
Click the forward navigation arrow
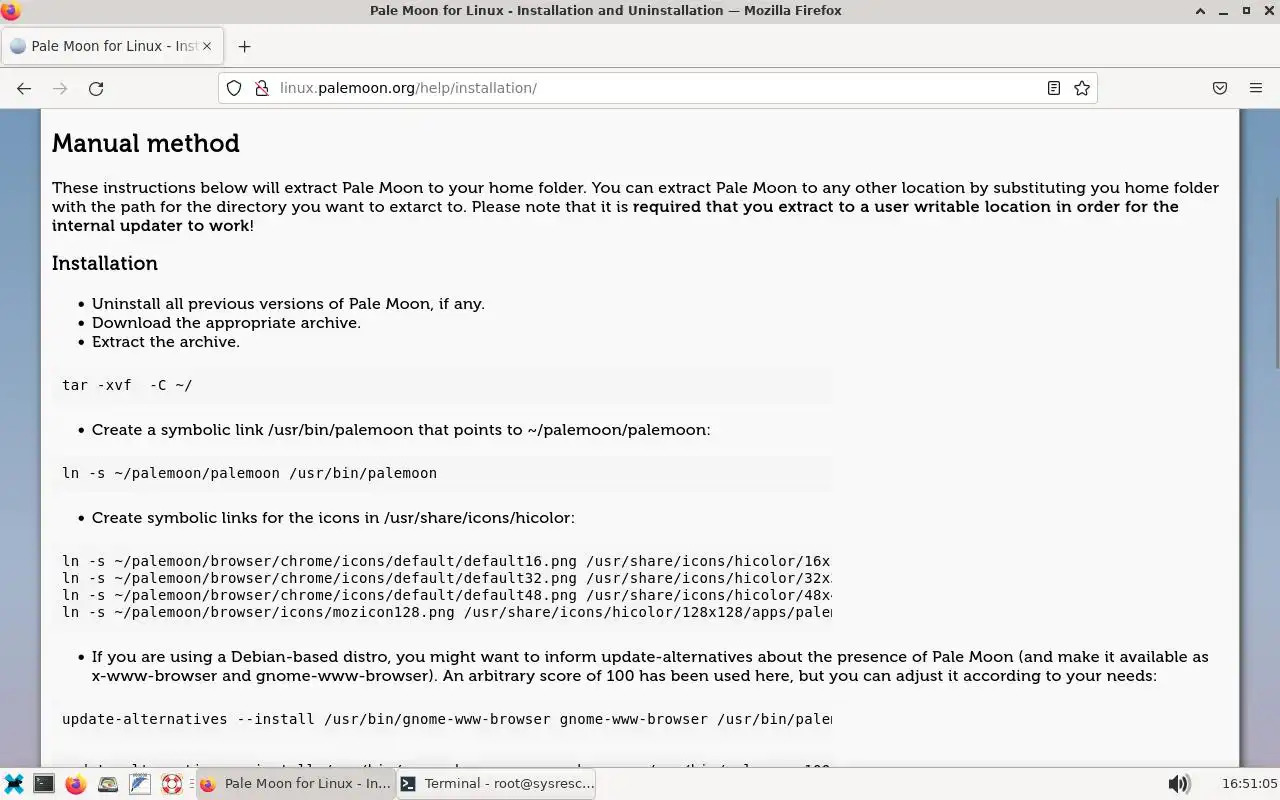tap(60, 88)
